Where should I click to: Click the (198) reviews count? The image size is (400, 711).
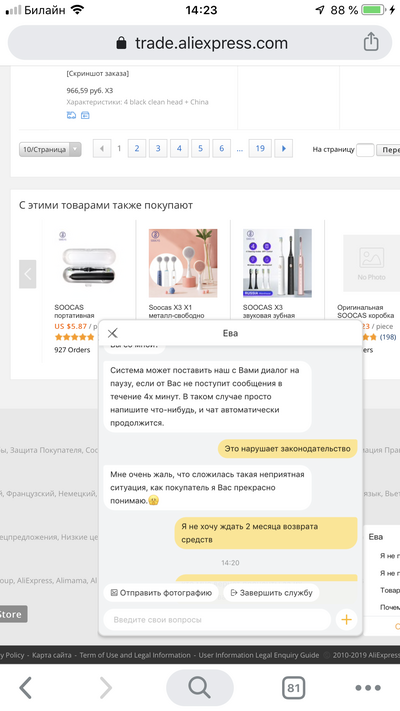click(388, 337)
